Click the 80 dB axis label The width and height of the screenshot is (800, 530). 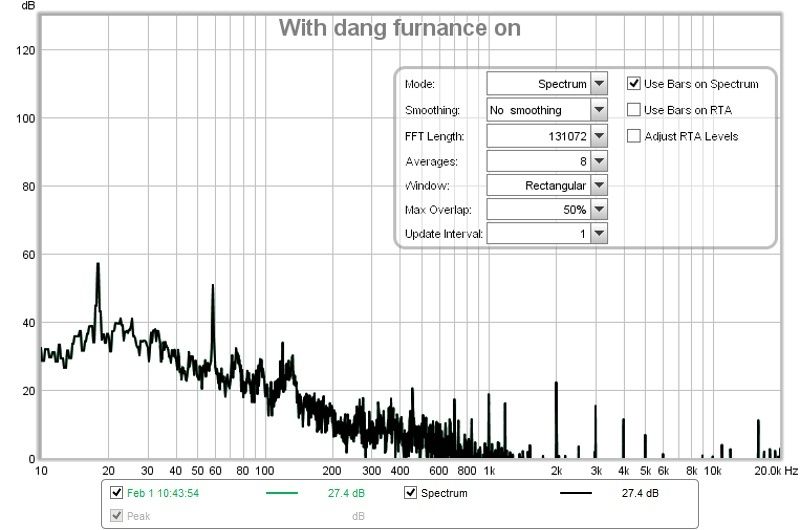(29, 187)
